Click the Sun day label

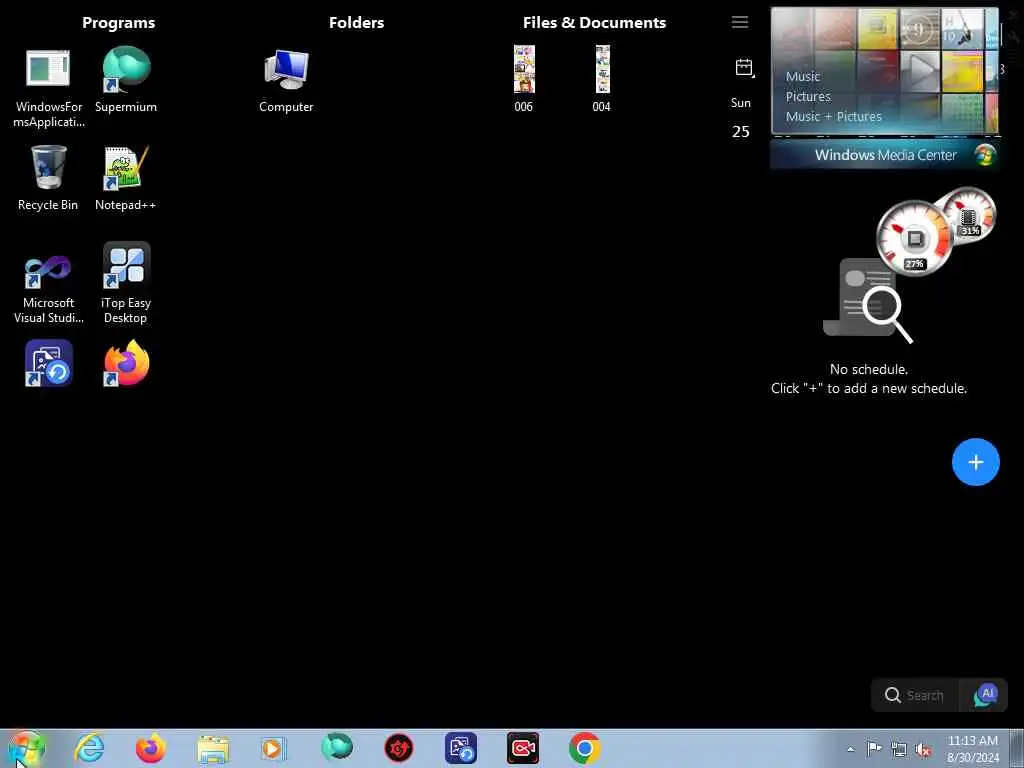[x=741, y=103]
